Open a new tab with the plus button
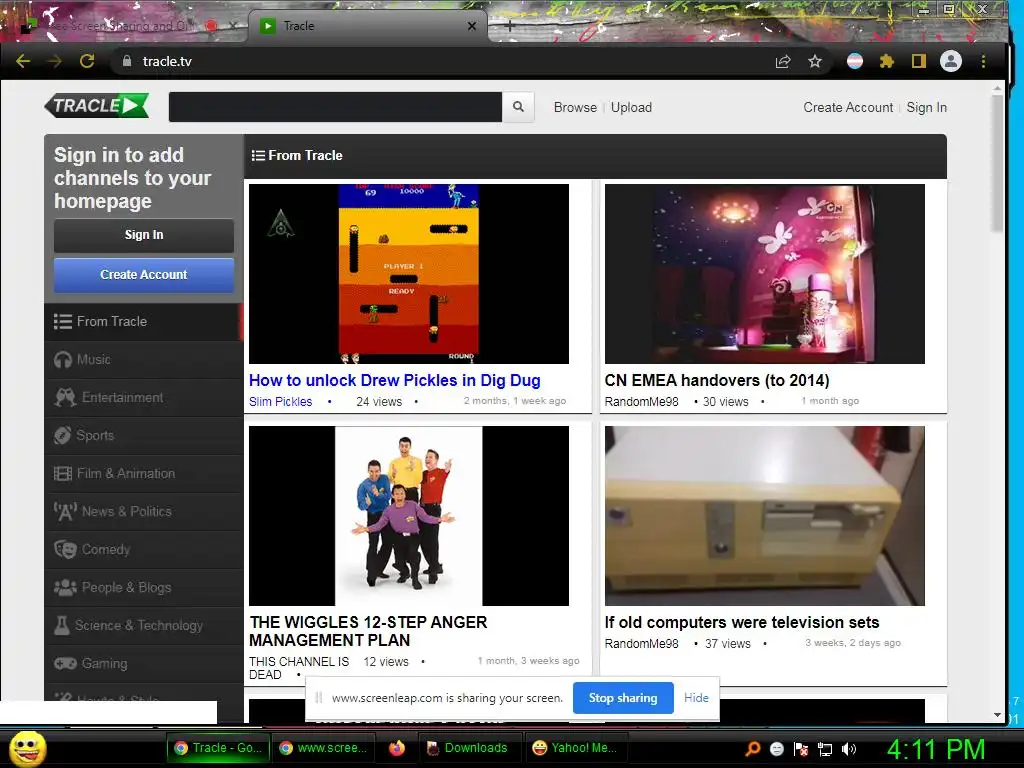 [510, 26]
